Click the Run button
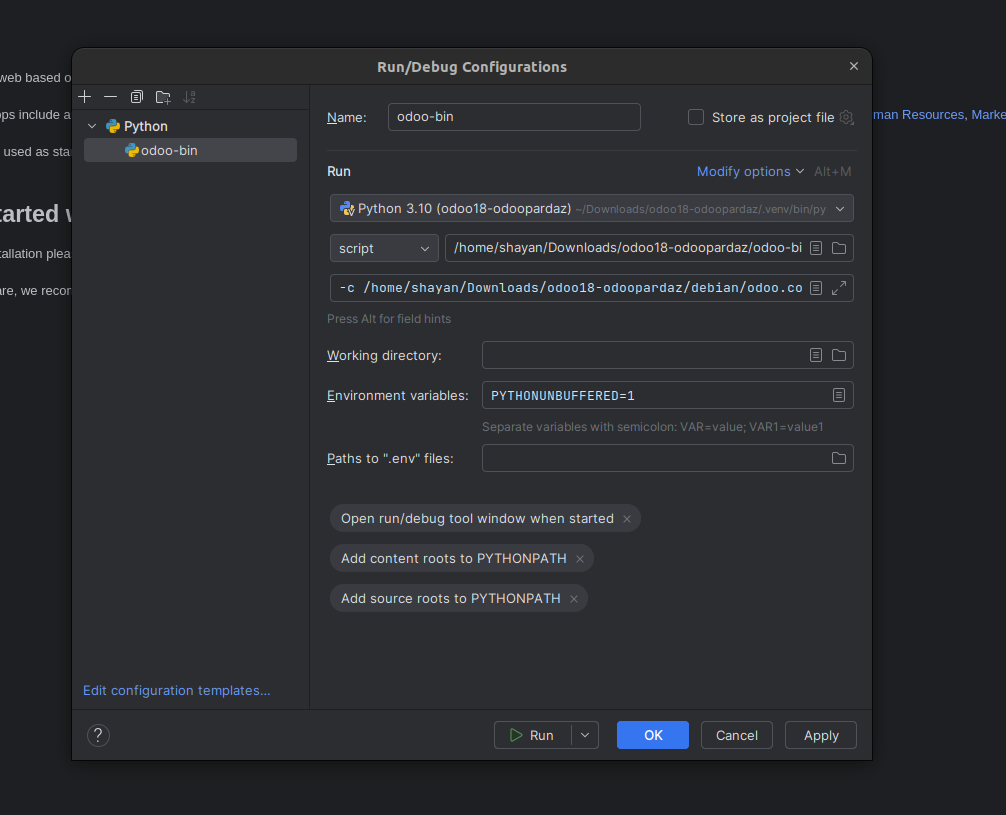The height and width of the screenshot is (815, 1006). [x=533, y=735]
